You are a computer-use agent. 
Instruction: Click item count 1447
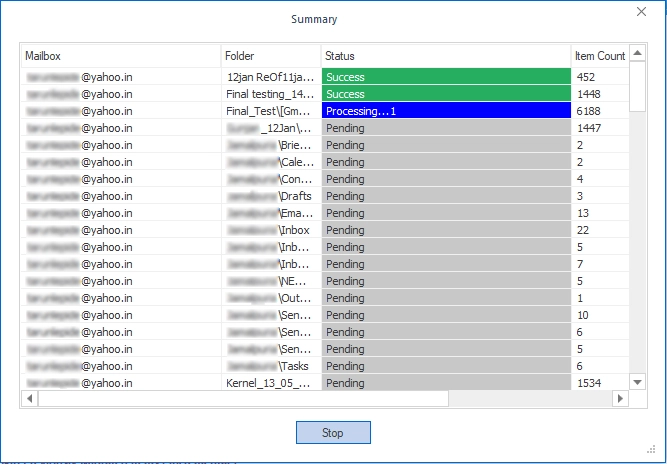pyautogui.click(x=589, y=128)
